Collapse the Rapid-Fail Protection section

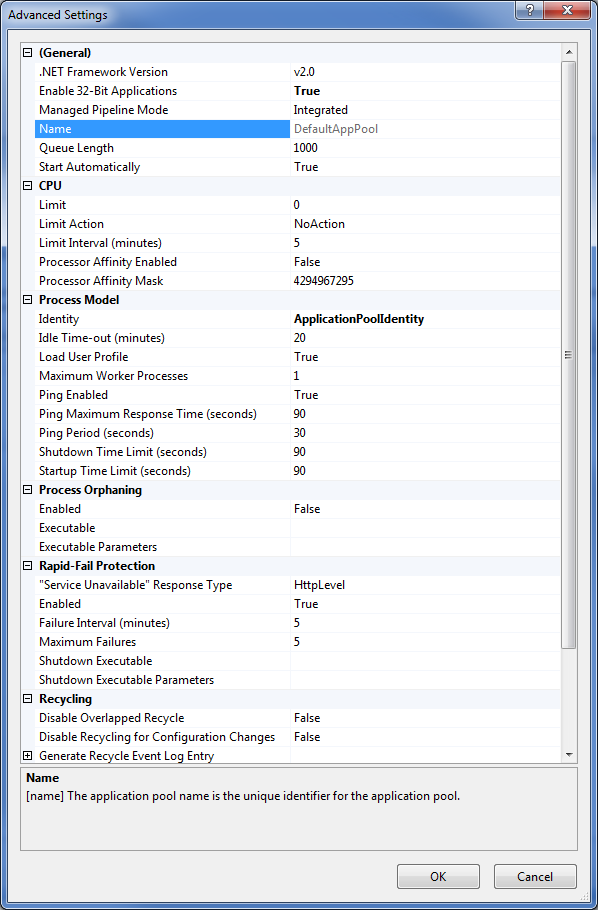pyautogui.click(x=27, y=566)
